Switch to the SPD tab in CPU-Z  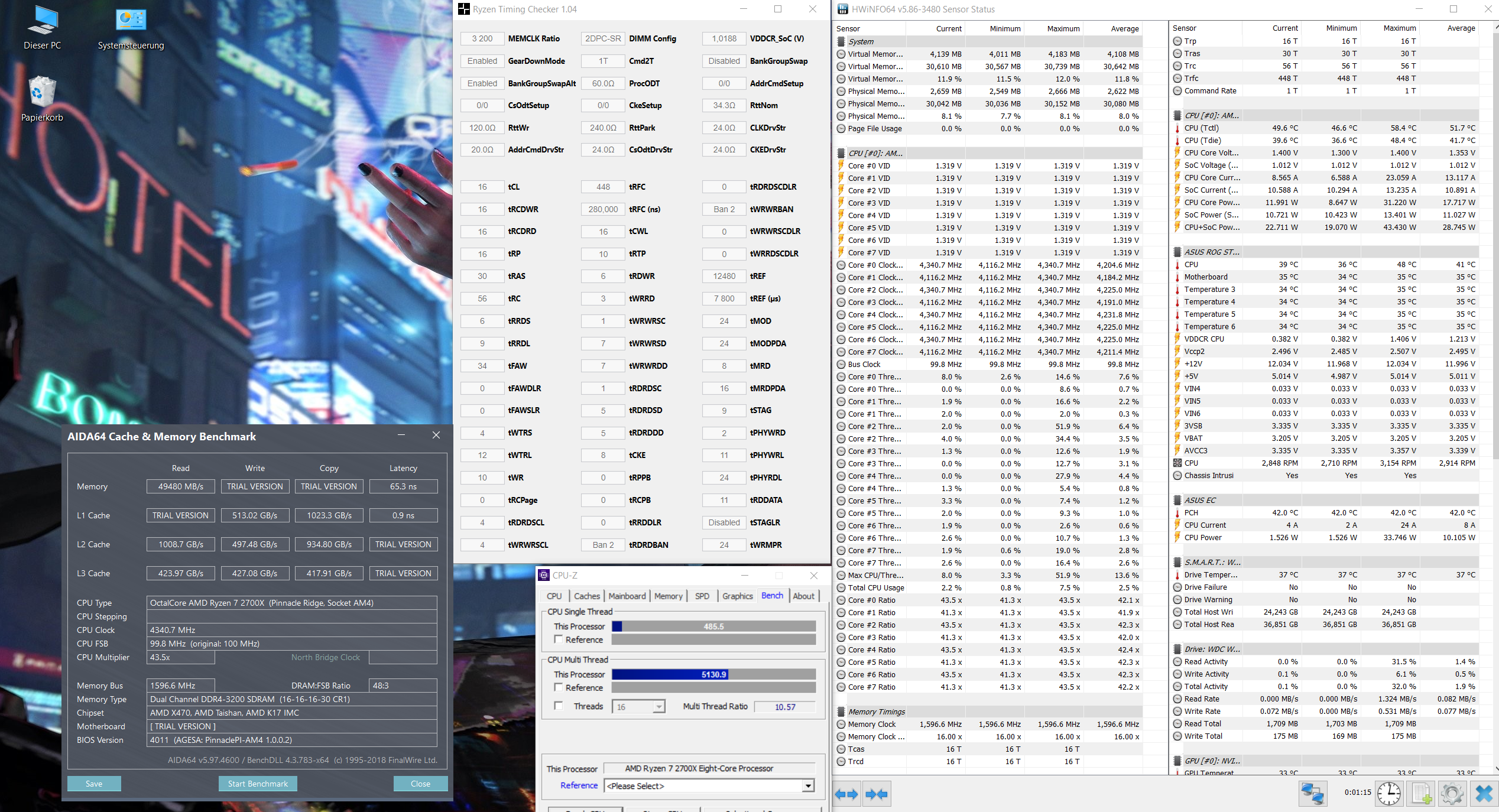pos(702,596)
